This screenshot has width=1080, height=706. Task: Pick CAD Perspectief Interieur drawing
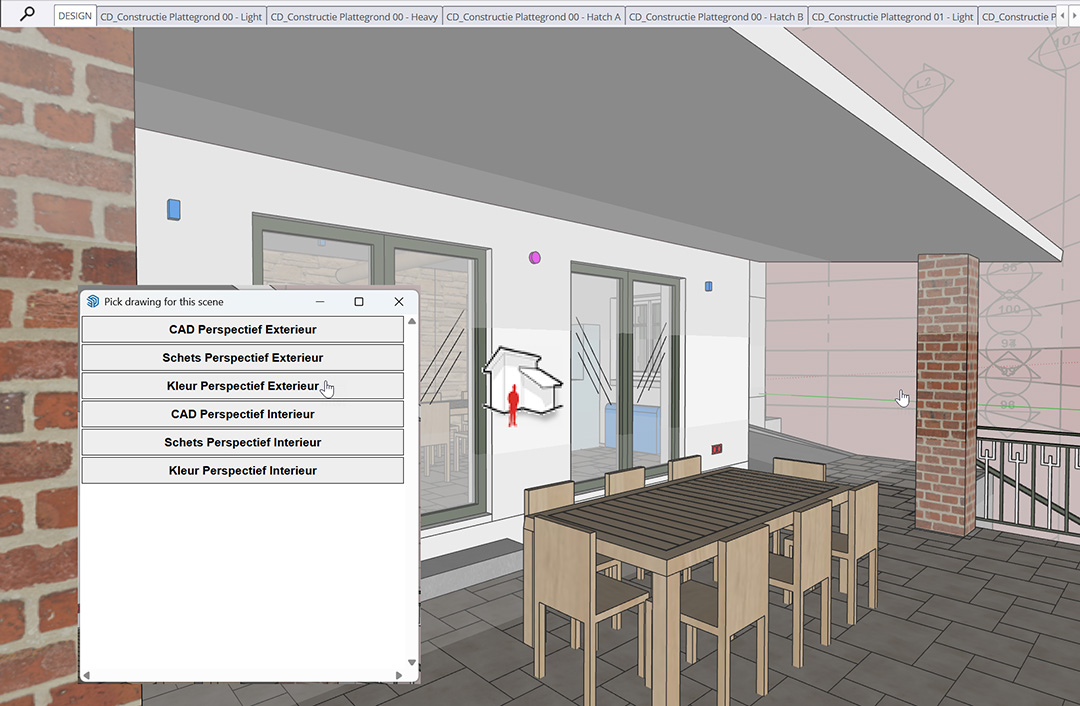pyautogui.click(x=242, y=414)
